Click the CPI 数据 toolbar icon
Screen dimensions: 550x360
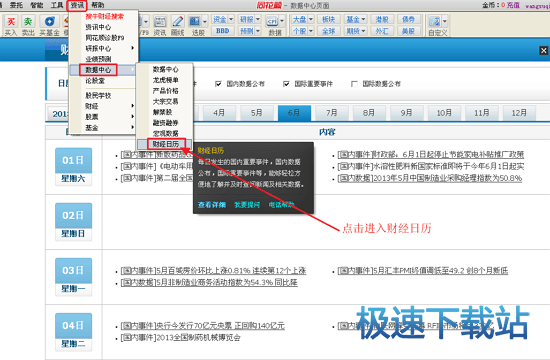(x=272, y=22)
